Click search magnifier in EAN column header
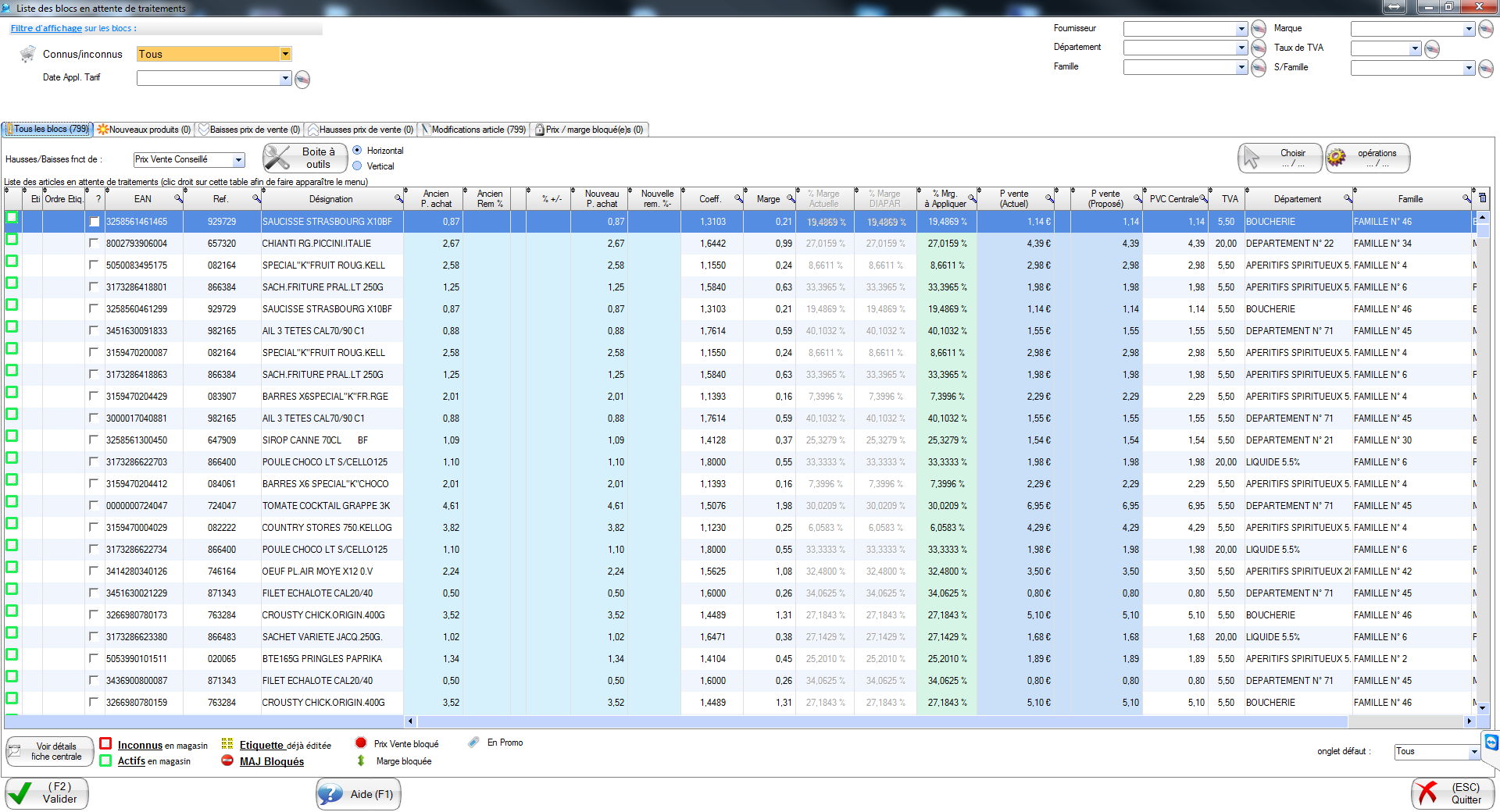Viewport: 1500px width, 812px height. (178, 199)
